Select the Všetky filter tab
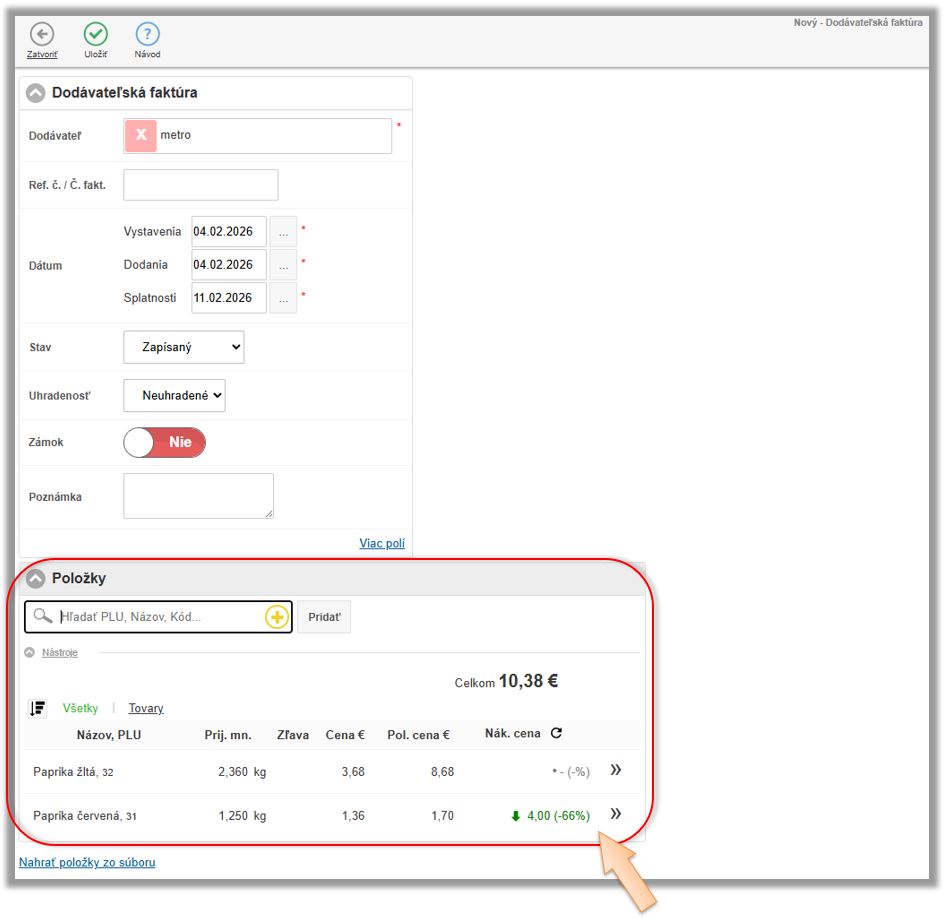948x923 pixels. coord(80,708)
